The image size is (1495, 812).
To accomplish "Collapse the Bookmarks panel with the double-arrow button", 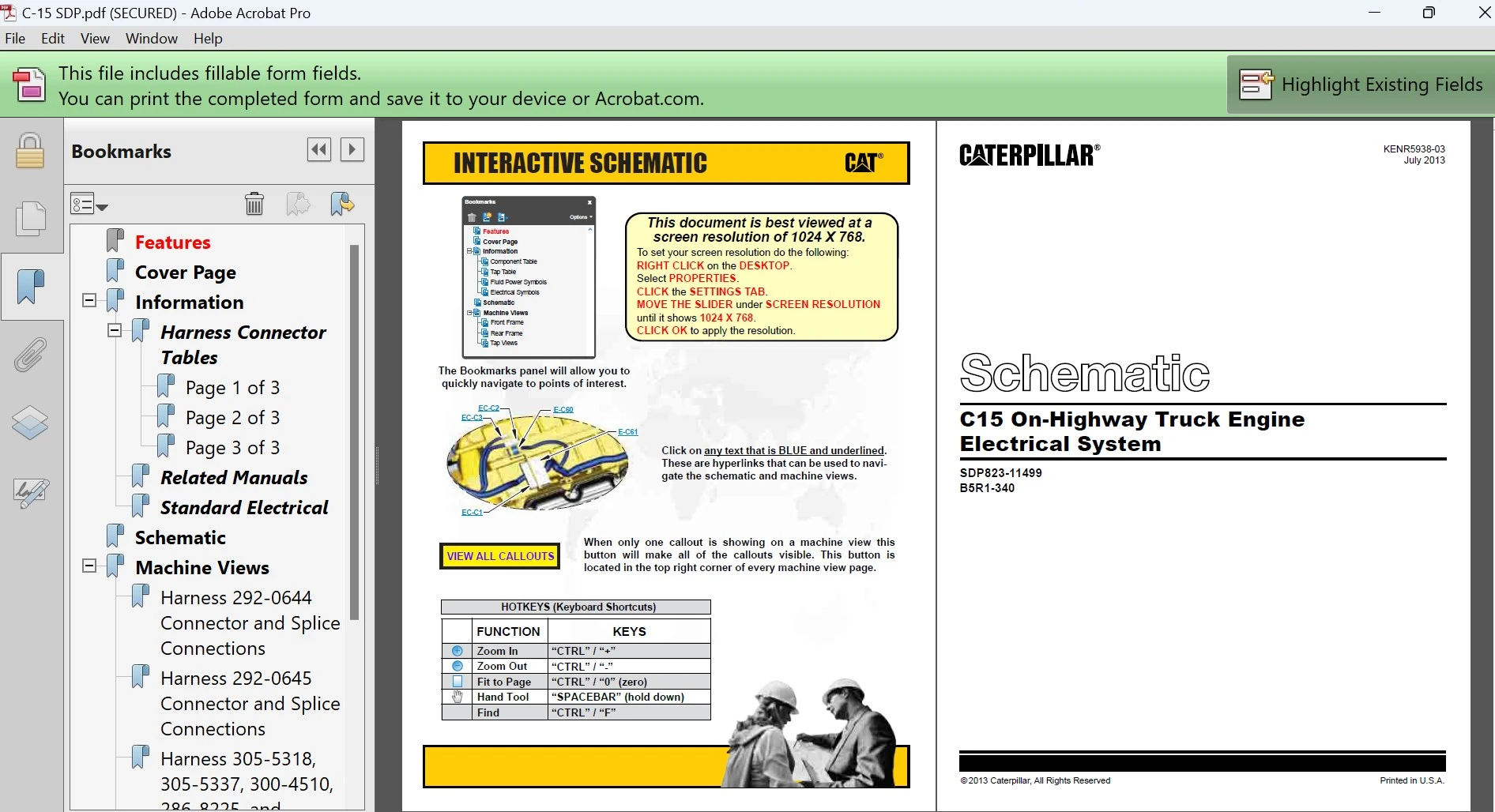I will (319, 149).
